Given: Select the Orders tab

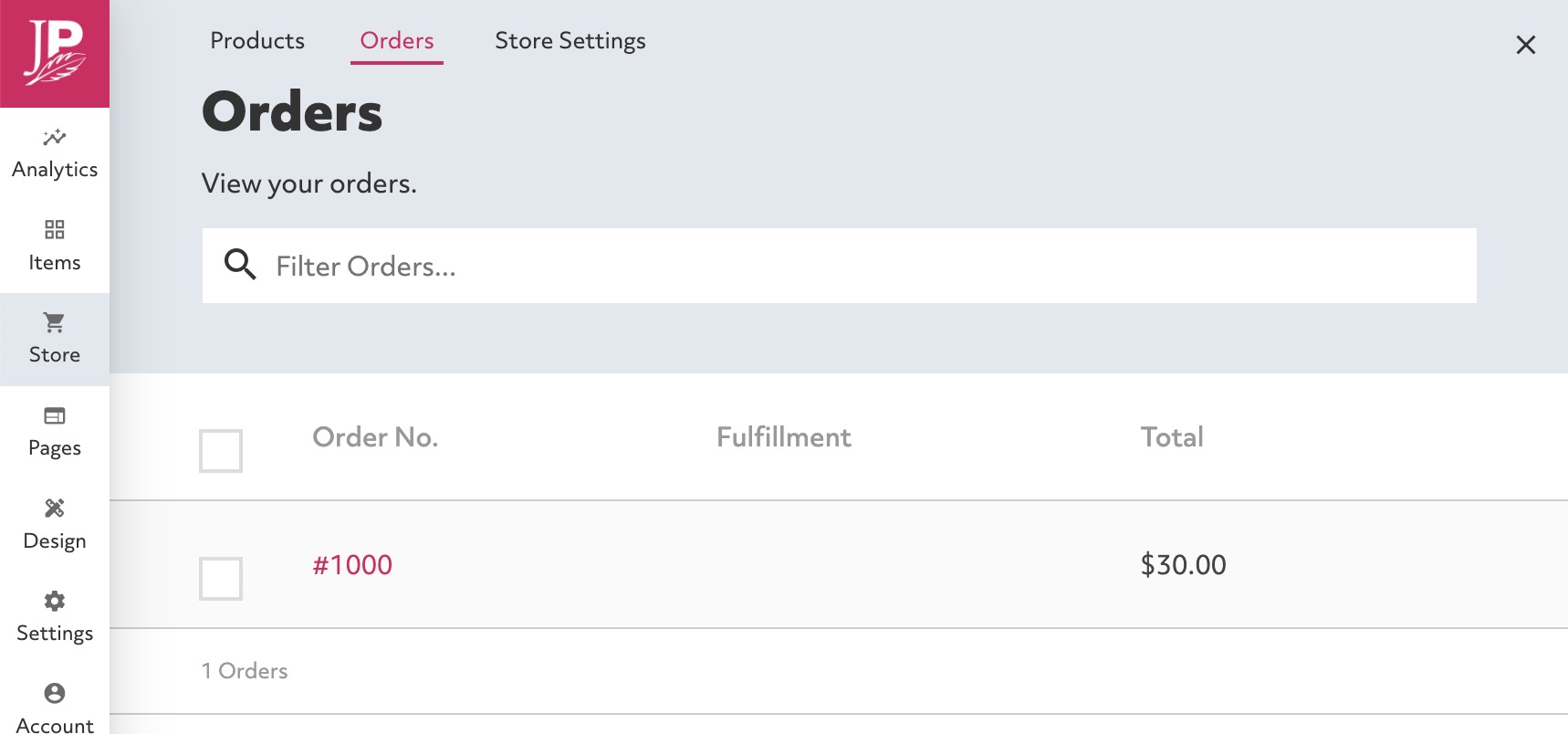Looking at the screenshot, I should (397, 41).
